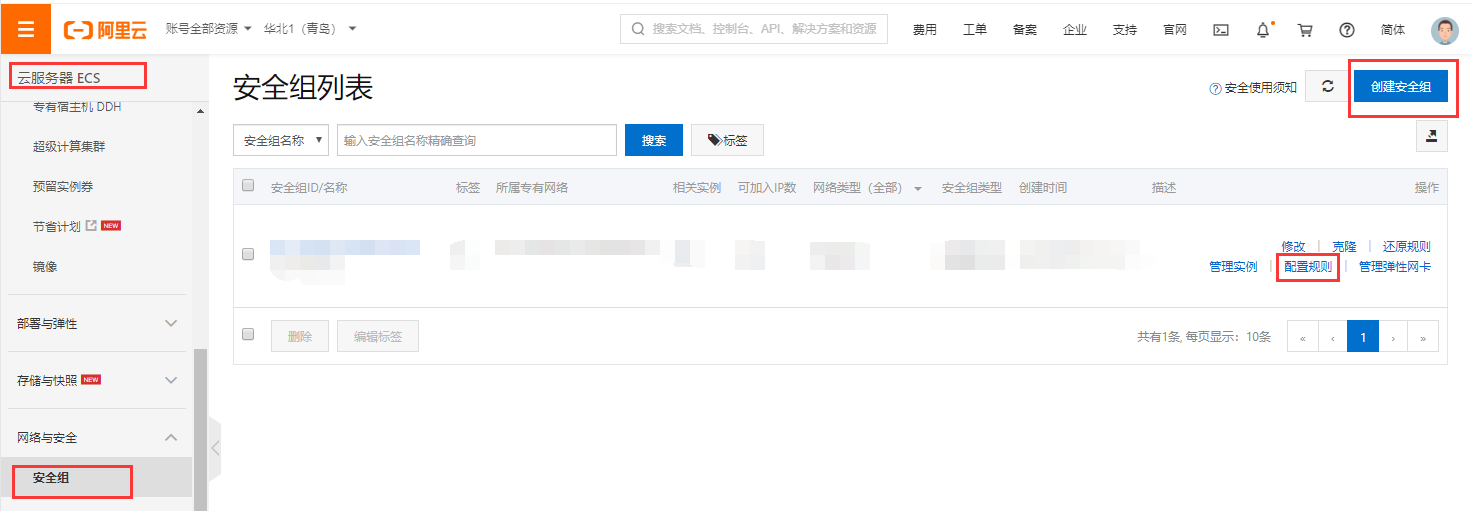The height and width of the screenshot is (511, 1472).
Task: Collapse the 网络与安全 section
Action: click(96, 437)
